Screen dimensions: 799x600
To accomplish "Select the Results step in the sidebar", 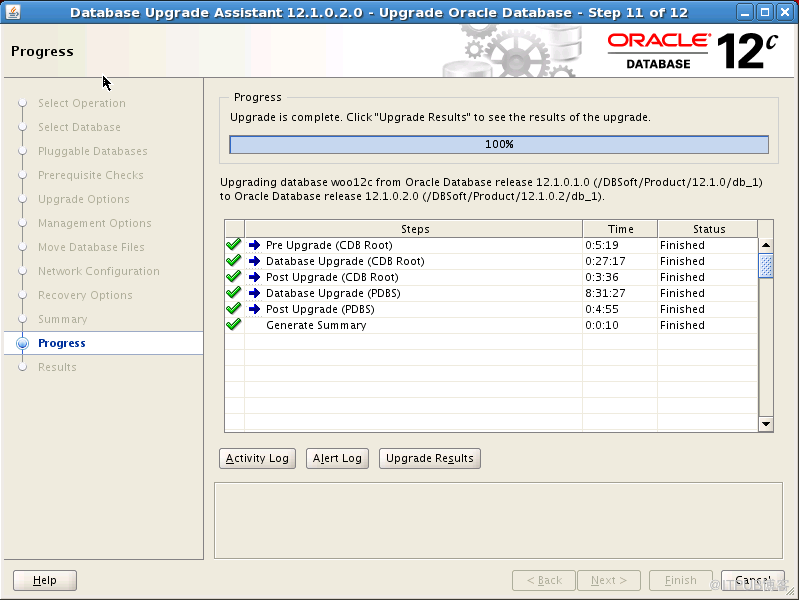I will pyautogui.click(x=57, y=367).
